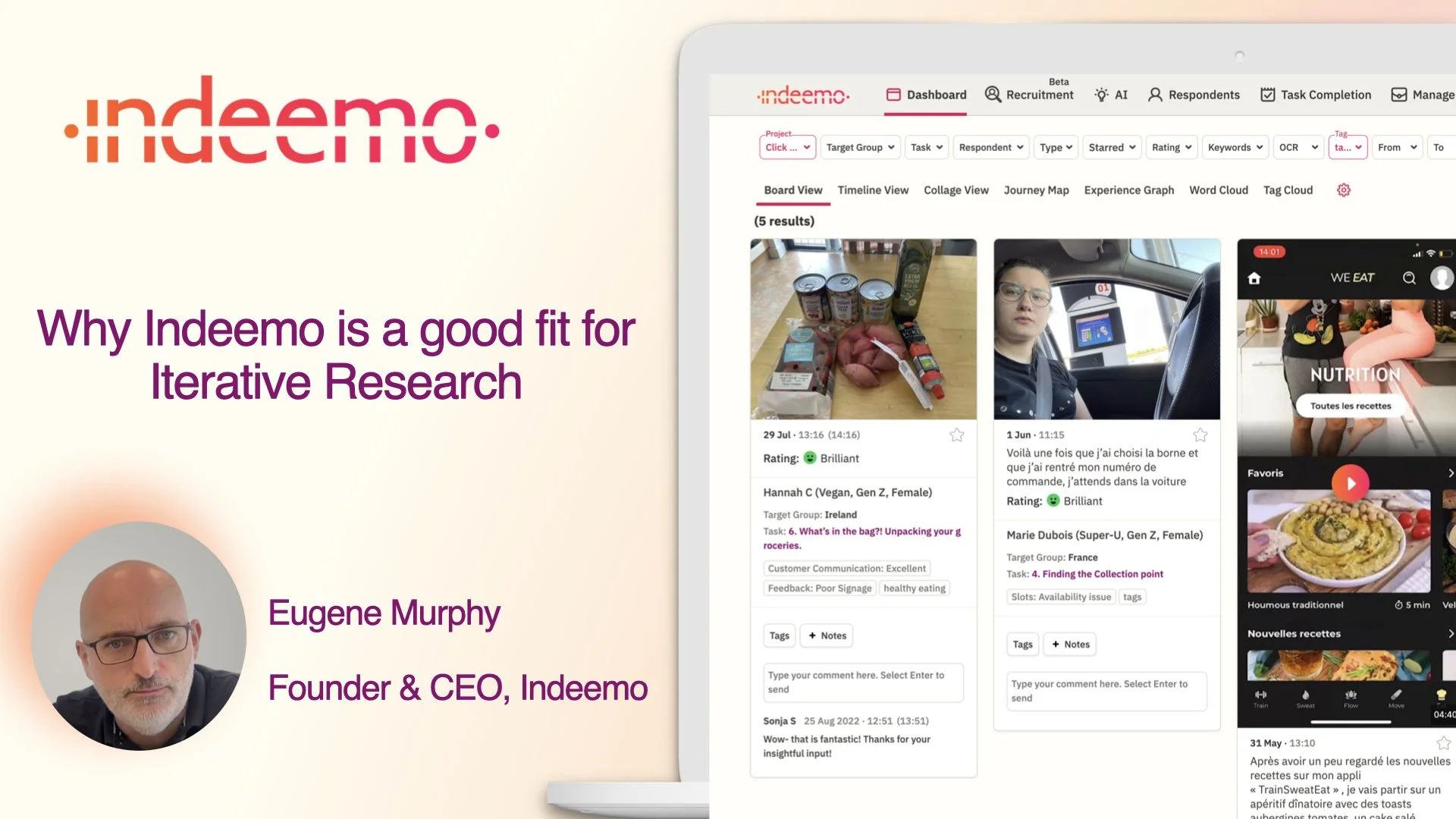
Task: Star the 31 May entry
Action: pos(1443,743)
